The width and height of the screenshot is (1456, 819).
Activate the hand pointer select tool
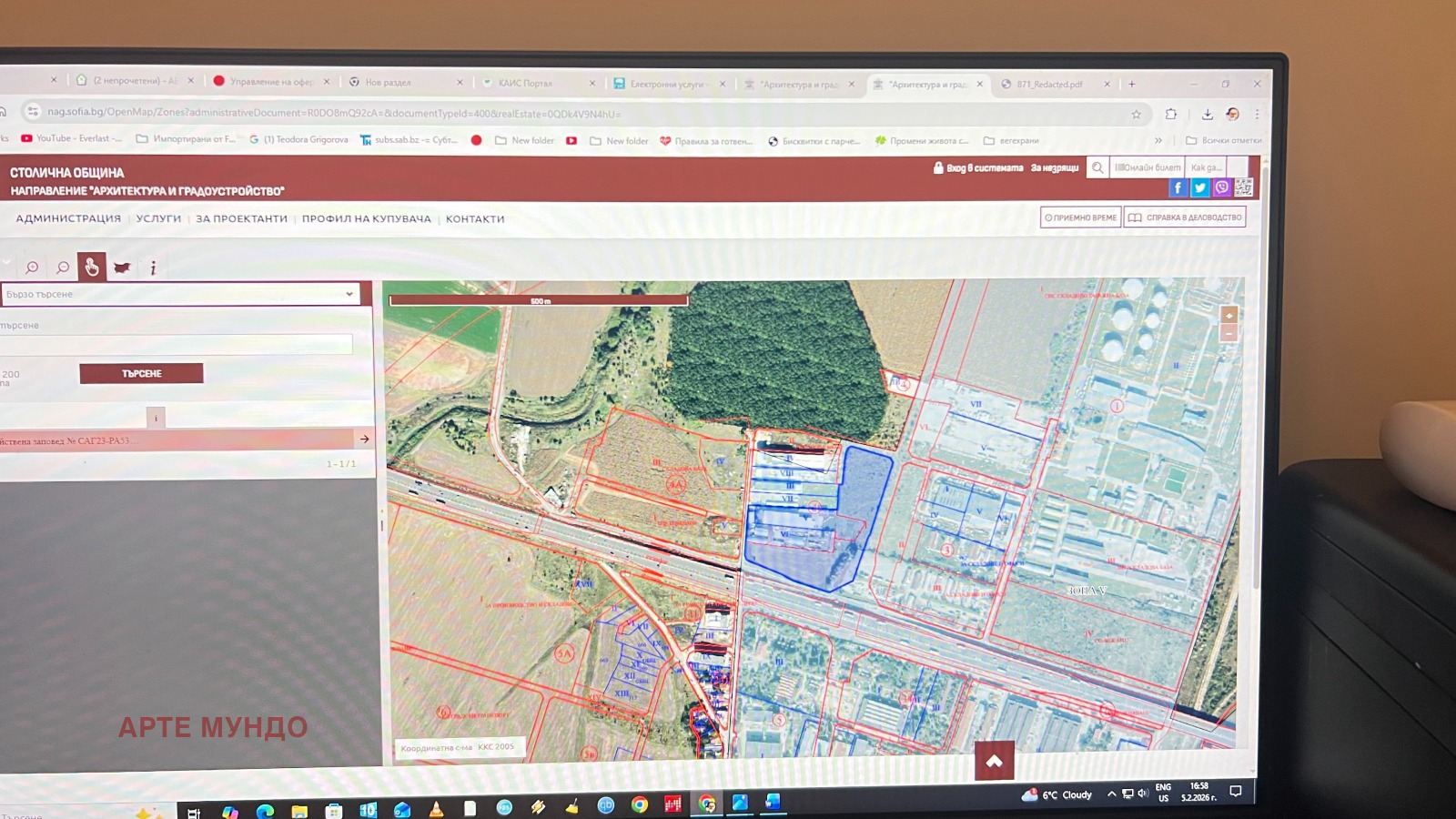pyautogui.click(x=92, y=267)
